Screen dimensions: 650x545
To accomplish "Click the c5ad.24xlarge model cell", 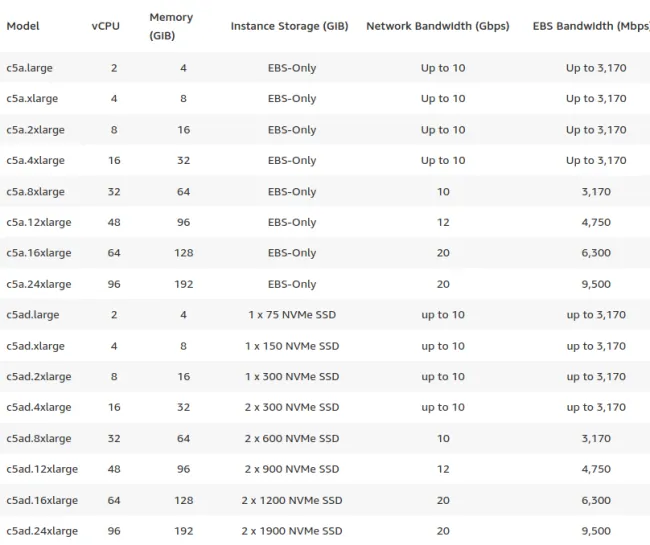I will (42, 531).
